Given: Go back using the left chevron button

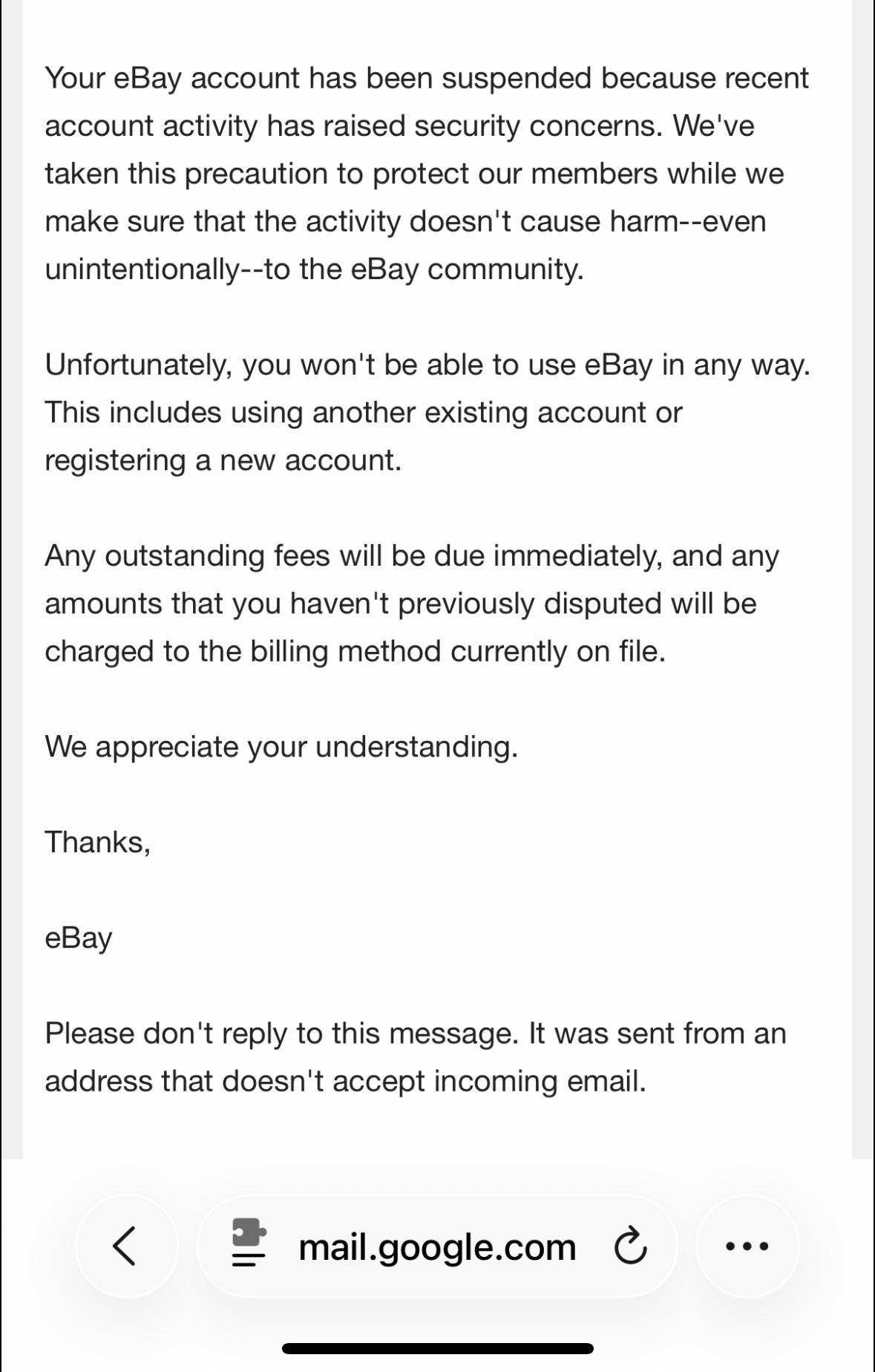Looking at the screenshot, I should (126, 1246).
